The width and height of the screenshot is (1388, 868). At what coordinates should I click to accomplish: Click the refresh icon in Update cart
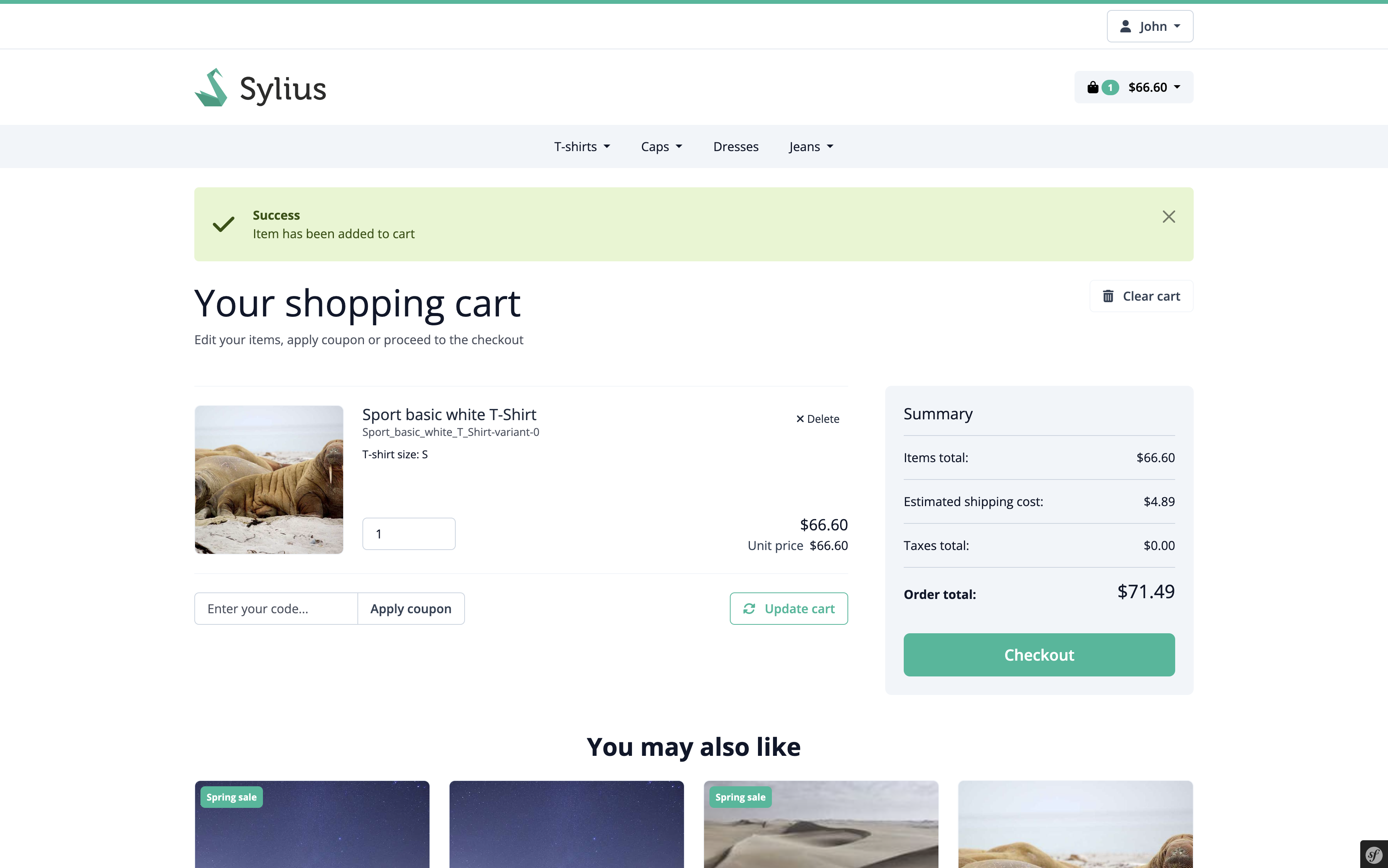(x=749, y=609)
